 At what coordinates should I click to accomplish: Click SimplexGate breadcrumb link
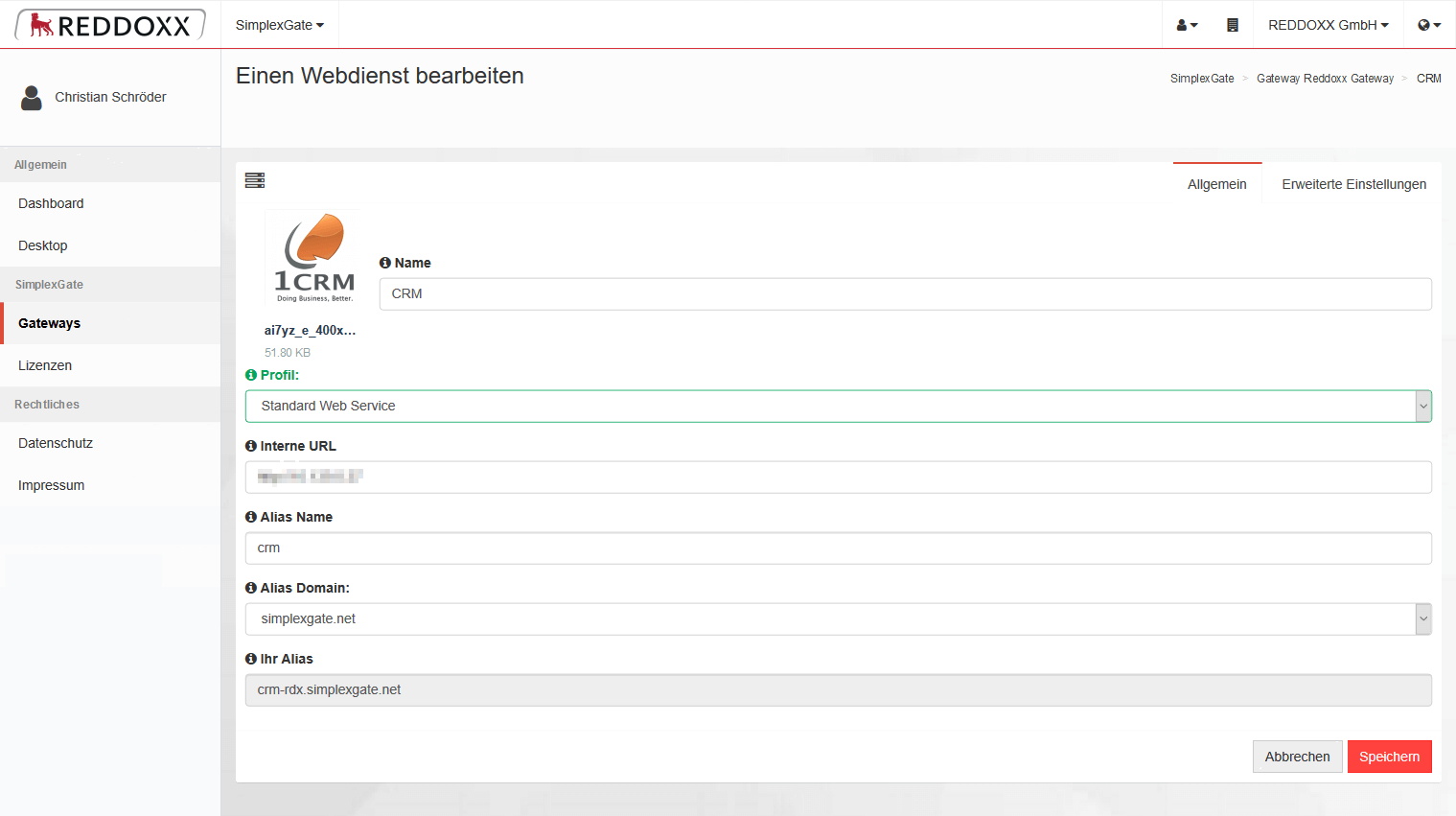[x=1202, y=79]
